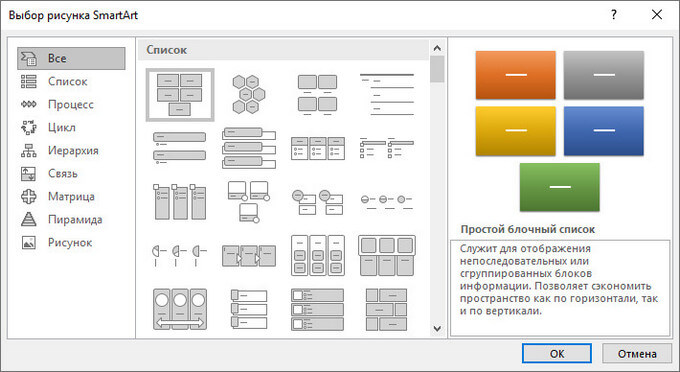
Task: Choose the four-picture caption grid layout
Action: 318,95
